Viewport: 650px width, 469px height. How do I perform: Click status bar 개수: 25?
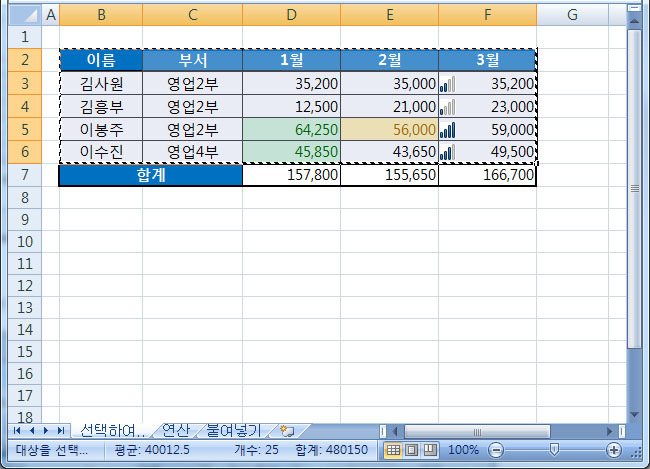tap(256, 450)
